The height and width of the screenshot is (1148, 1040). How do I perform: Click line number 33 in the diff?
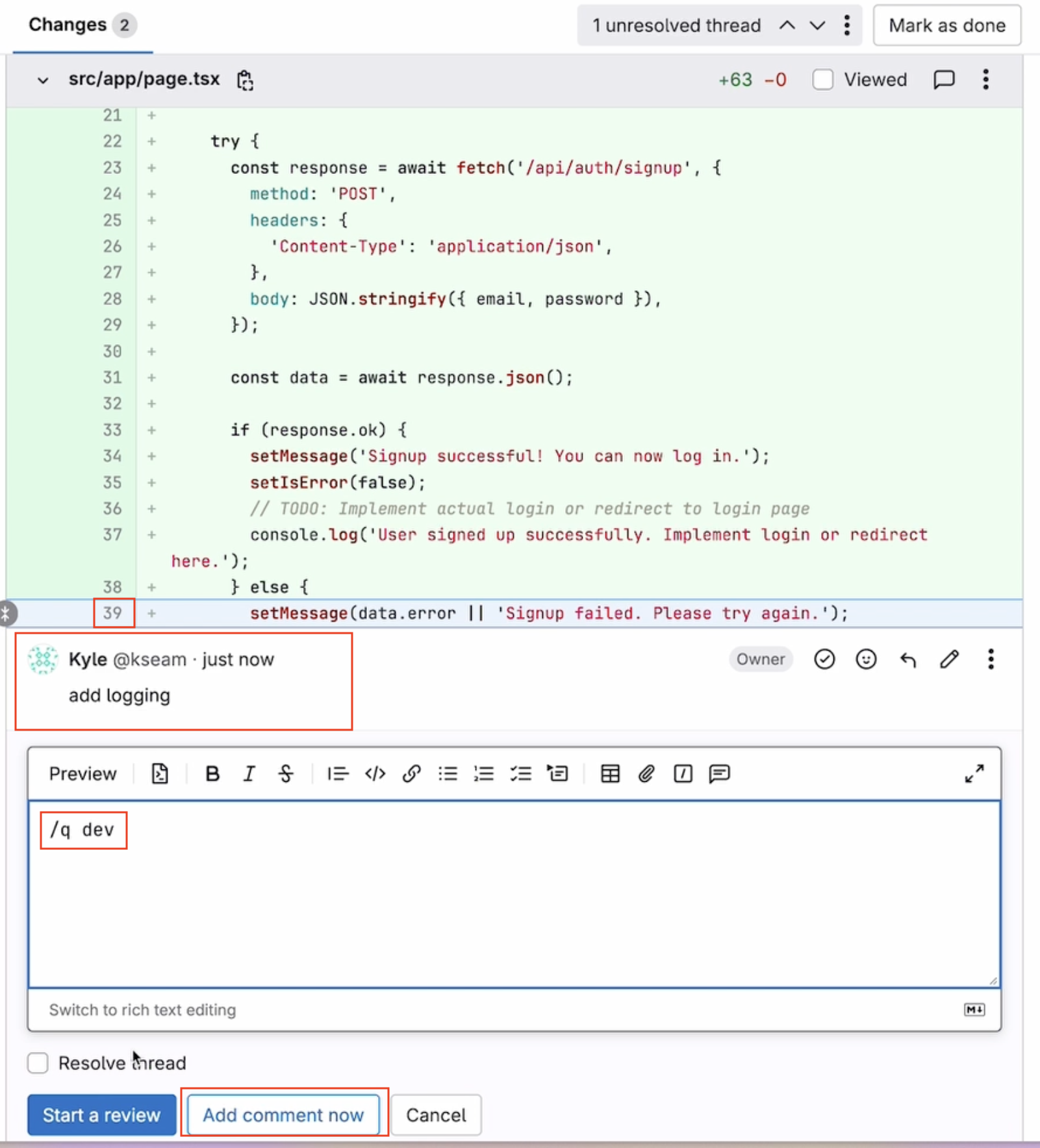(112, 430)
